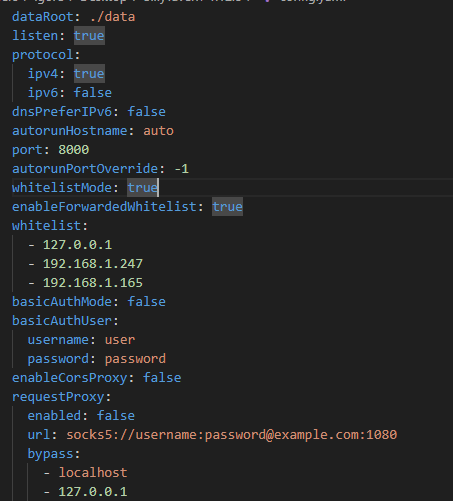453x501 pixels.
Task: Click the ipv6 false value
Action: (x=93, y=93)
